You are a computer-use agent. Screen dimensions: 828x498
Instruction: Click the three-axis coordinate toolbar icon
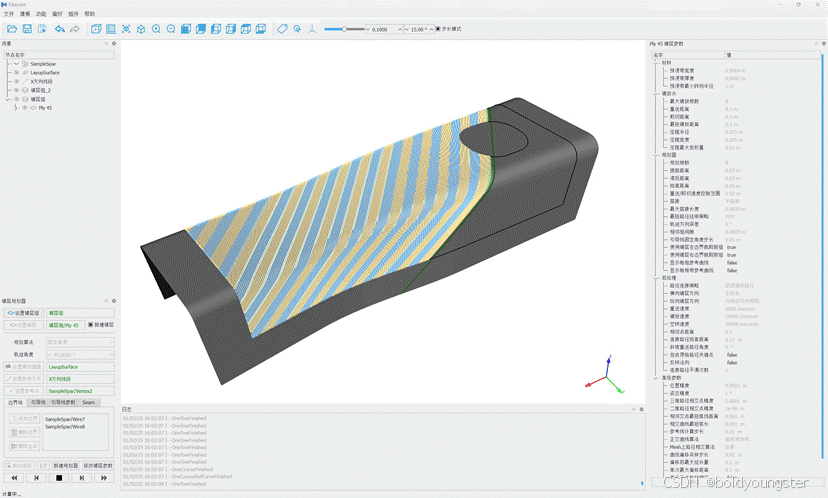pyautogui.click(x=312, y=29)
